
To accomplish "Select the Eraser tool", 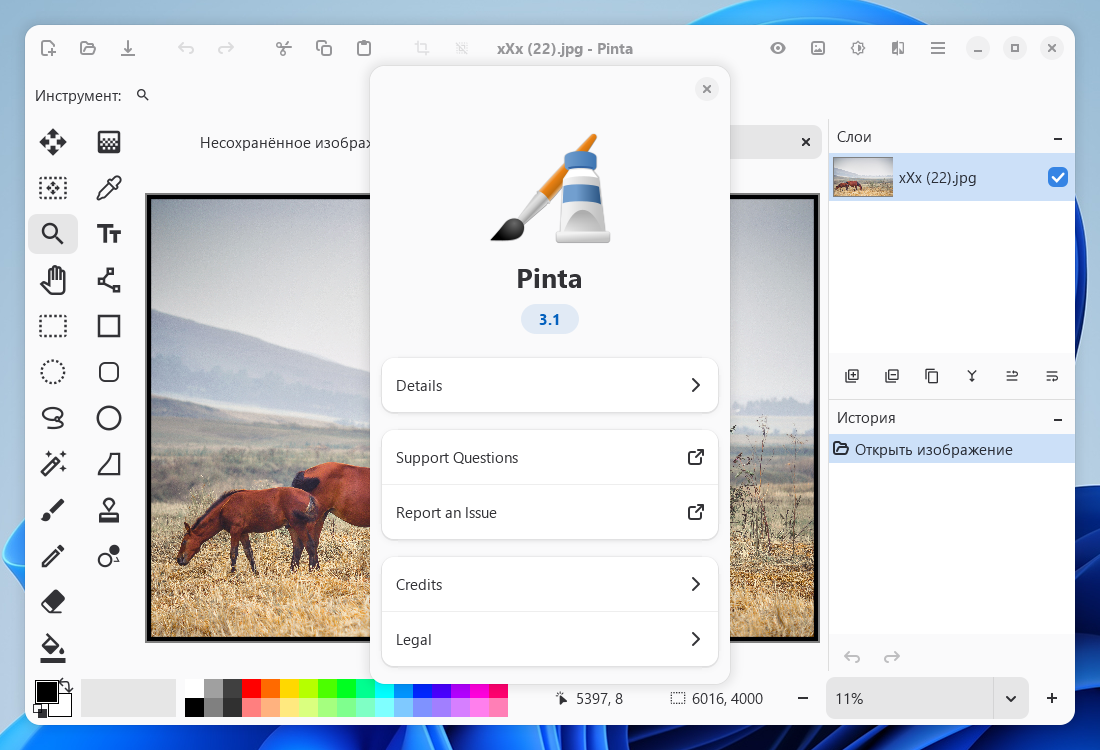I will 53,602.
